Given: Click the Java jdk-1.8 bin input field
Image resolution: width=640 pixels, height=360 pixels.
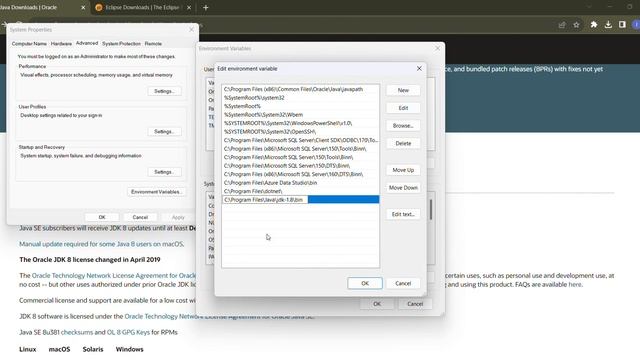Looking at the screenshot, I should (265, 200).
